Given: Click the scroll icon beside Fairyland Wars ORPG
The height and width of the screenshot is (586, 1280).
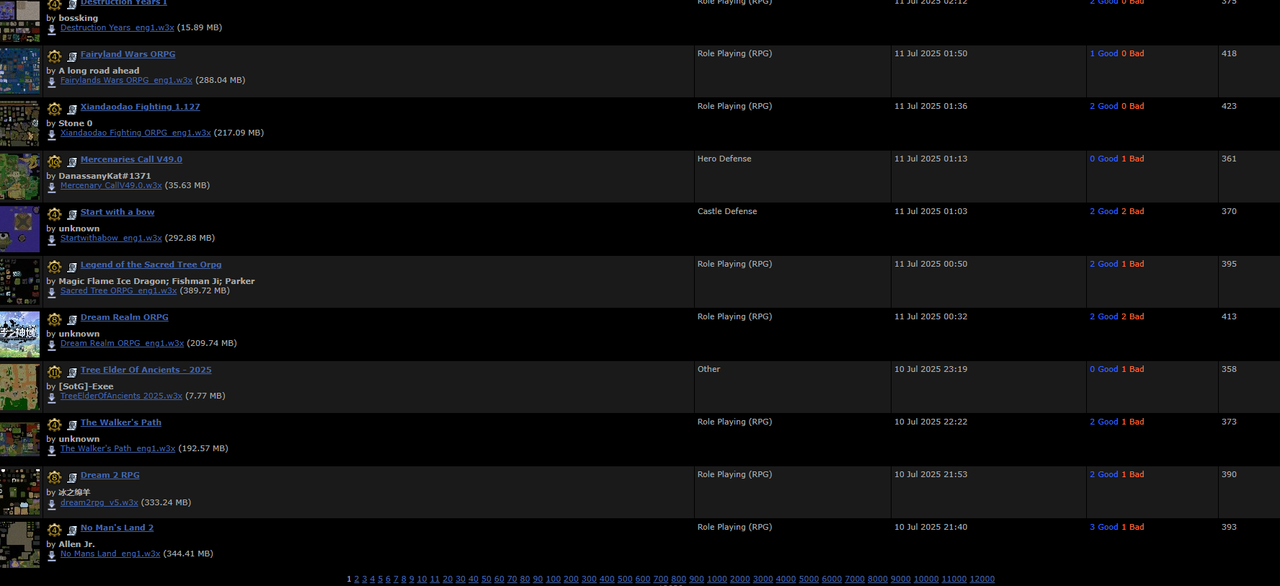Looking at the screenshot, I should point(72,57).
